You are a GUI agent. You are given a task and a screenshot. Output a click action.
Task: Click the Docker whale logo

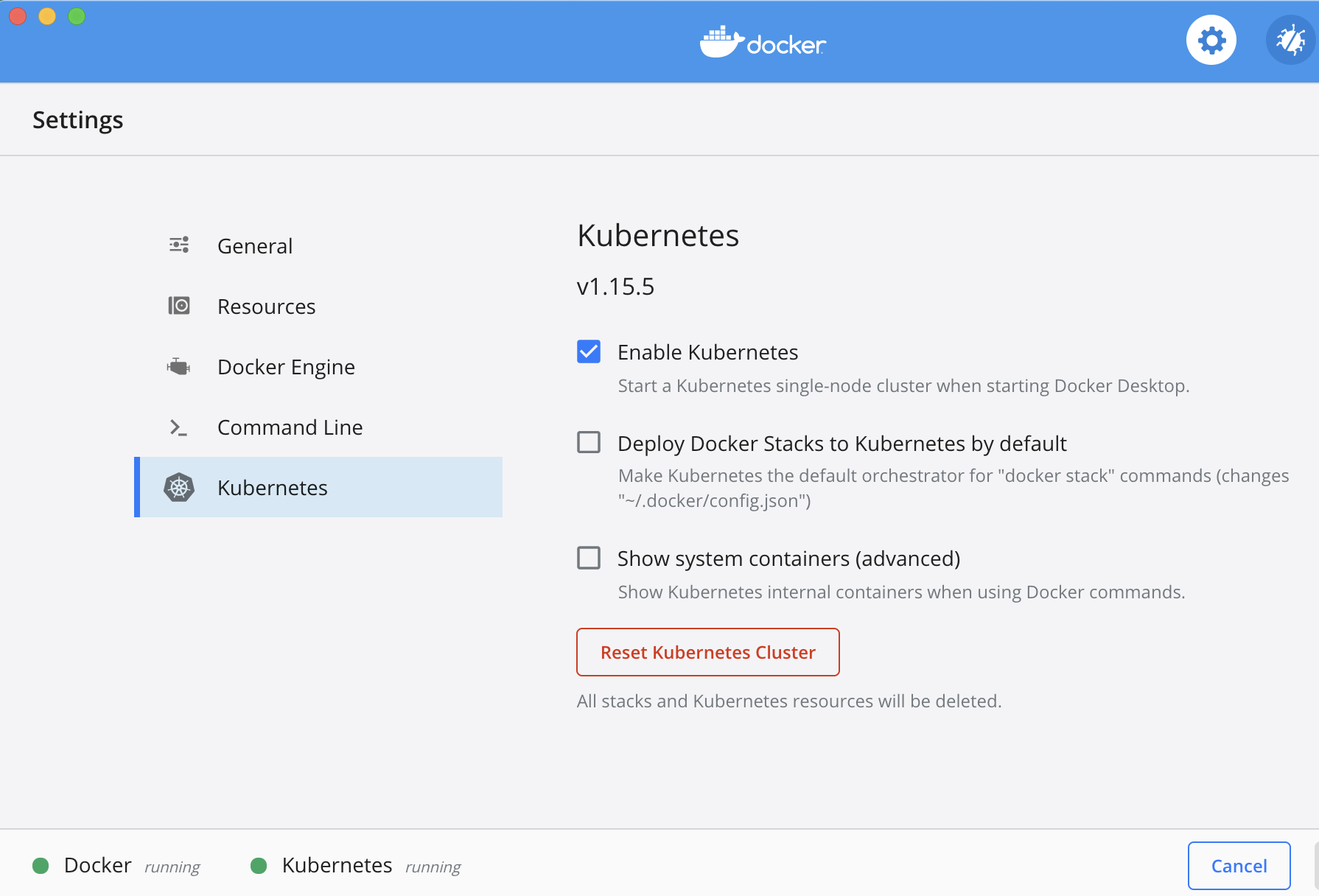[x=763, y=42]
